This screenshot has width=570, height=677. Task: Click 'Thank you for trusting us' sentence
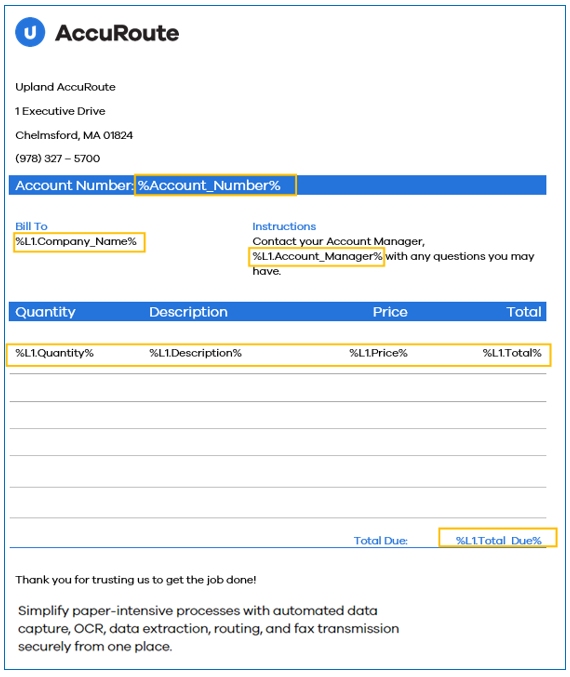click(x=136, y=579)
